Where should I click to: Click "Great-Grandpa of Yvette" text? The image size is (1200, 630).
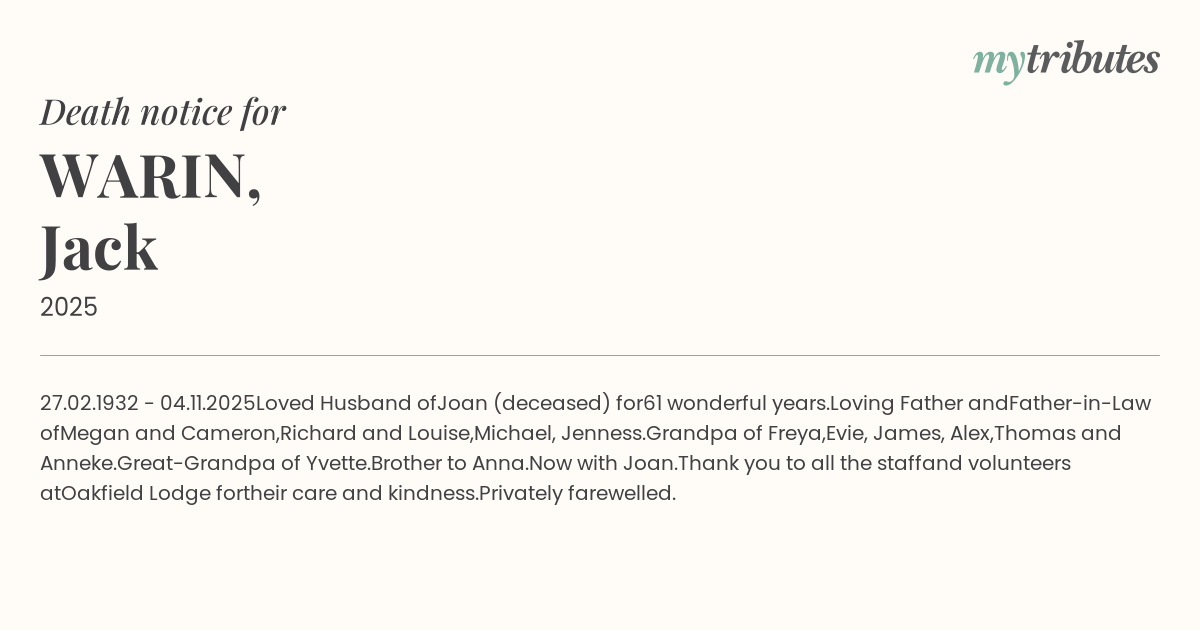[242, 463]
